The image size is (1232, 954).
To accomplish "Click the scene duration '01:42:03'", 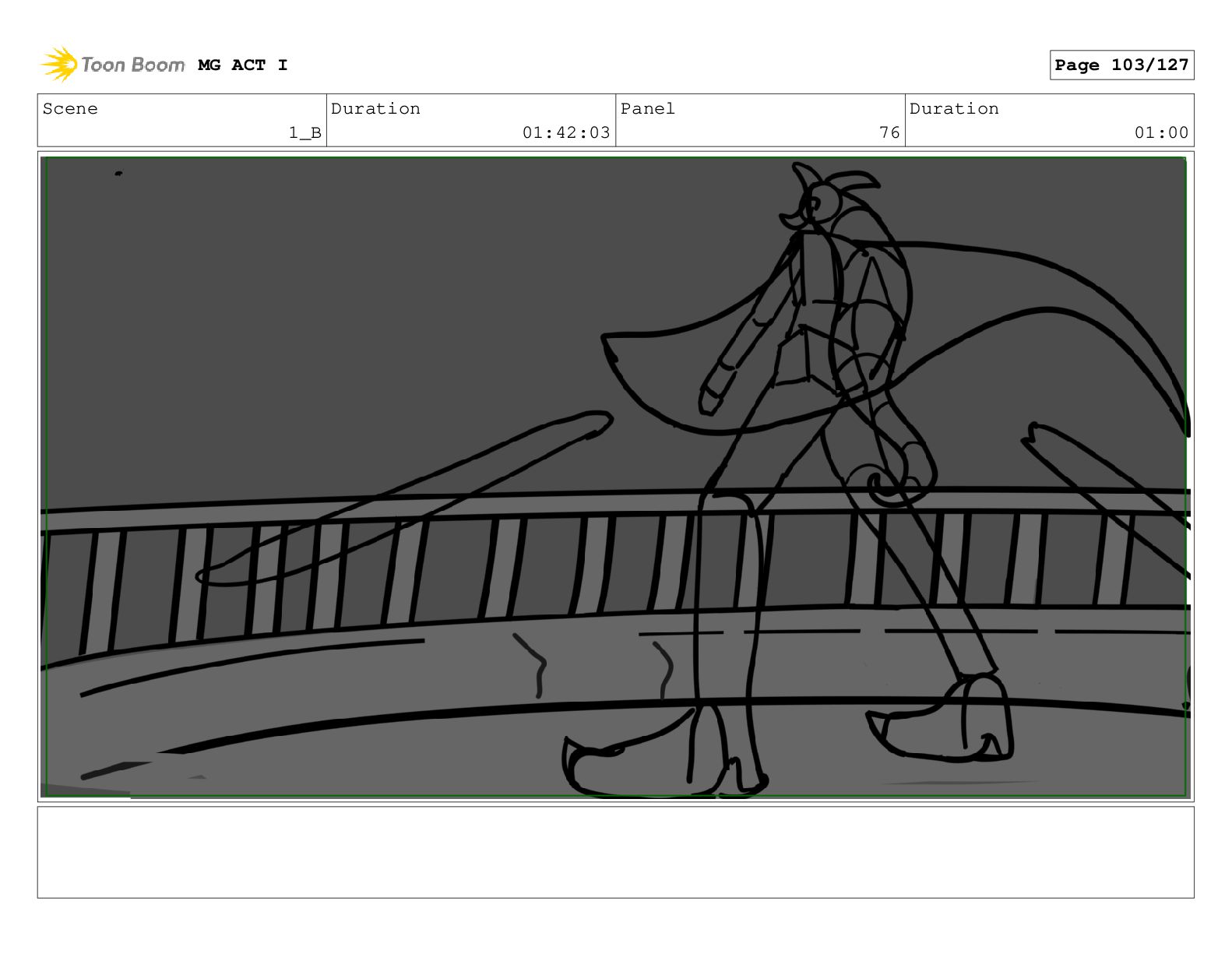I will 566,132.
